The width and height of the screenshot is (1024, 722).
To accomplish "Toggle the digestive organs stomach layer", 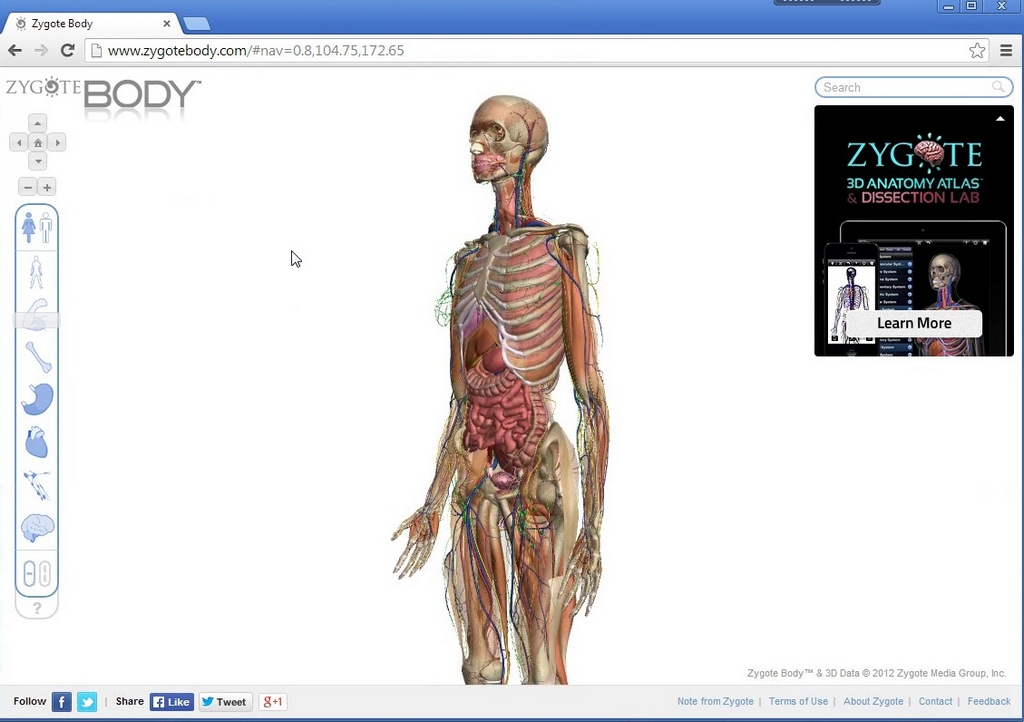I will point(38,399).
